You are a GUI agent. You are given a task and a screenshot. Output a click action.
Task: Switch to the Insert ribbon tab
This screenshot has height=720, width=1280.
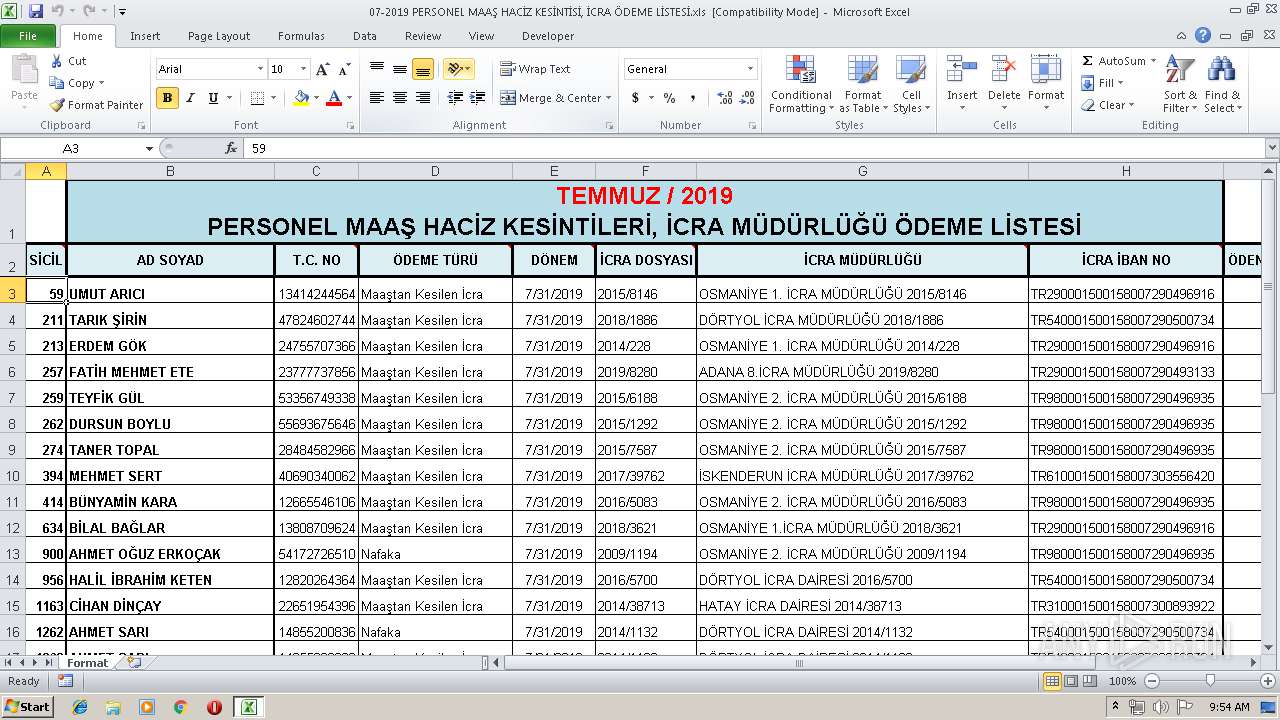pos(145,36)
